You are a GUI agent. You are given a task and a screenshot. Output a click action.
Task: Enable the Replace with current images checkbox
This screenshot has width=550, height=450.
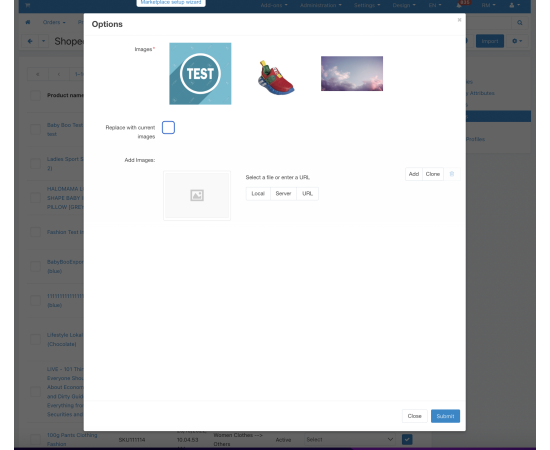[168, 127]
